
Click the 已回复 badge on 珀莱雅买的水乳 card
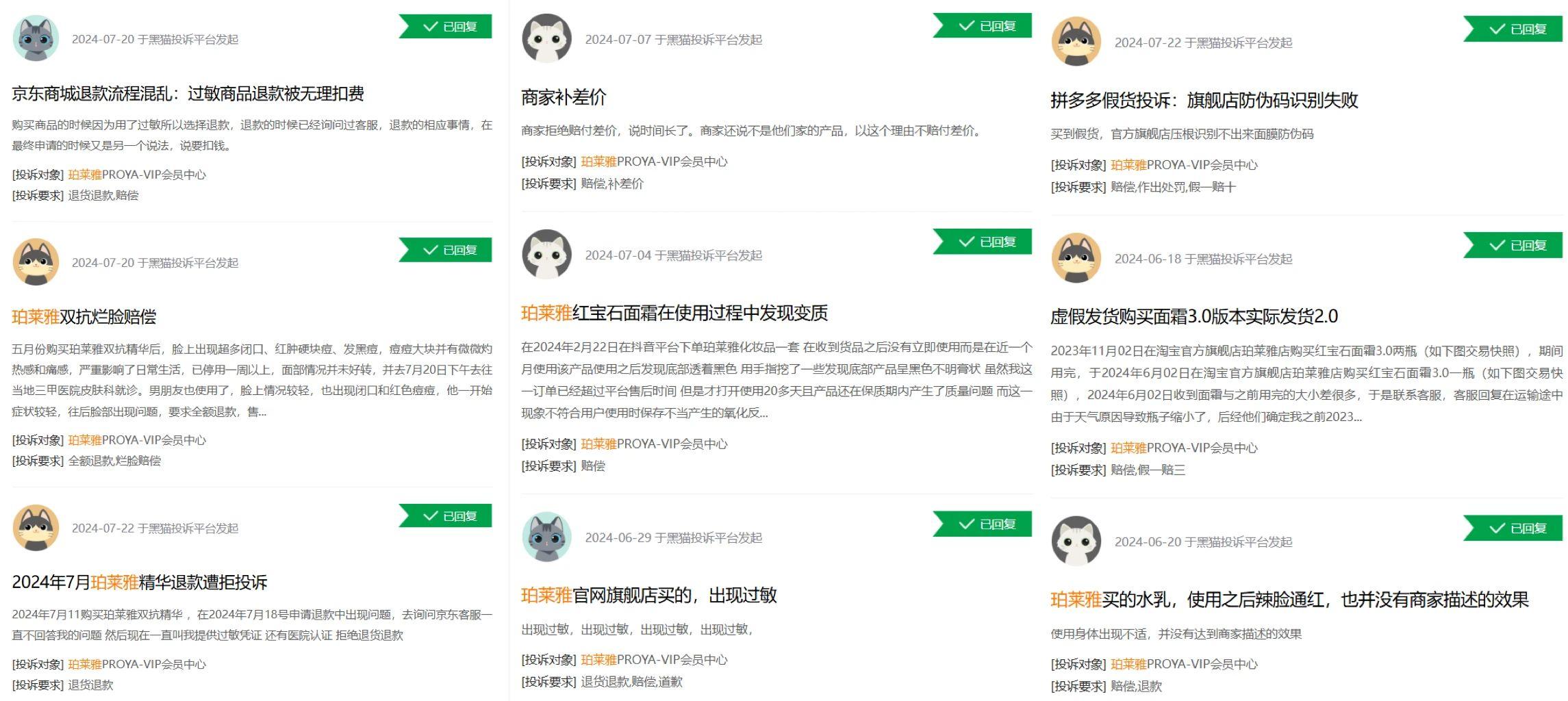[x=1513, y=528]
